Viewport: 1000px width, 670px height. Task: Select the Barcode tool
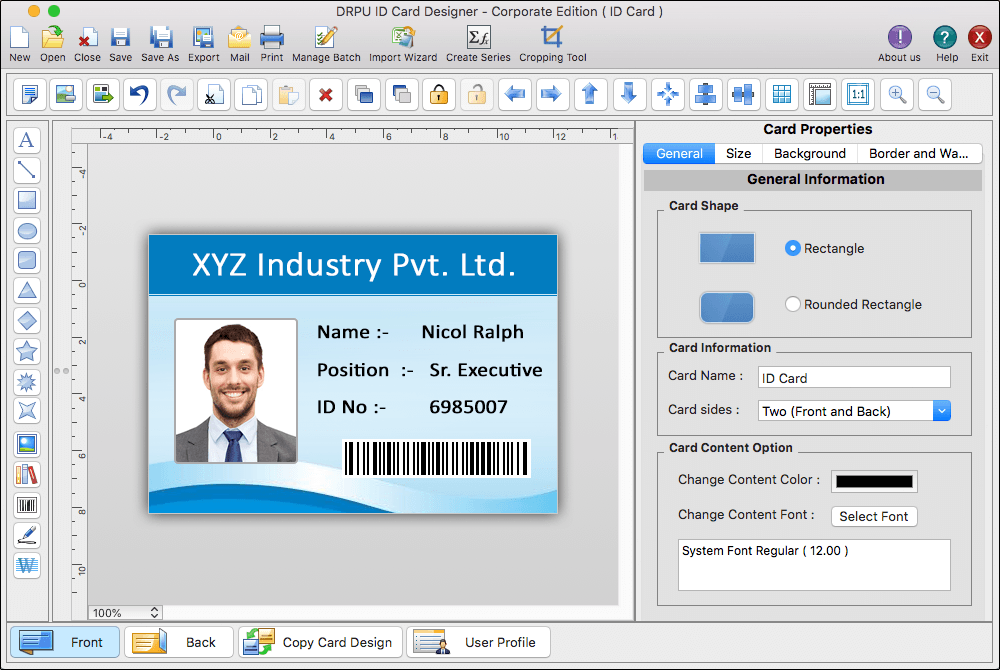(x=27, y=506)
